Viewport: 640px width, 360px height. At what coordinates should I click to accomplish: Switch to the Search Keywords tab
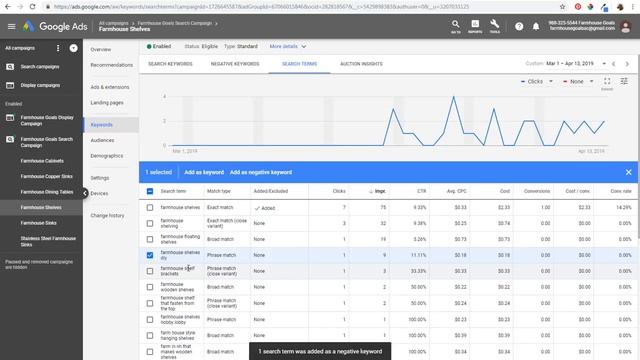170,64
